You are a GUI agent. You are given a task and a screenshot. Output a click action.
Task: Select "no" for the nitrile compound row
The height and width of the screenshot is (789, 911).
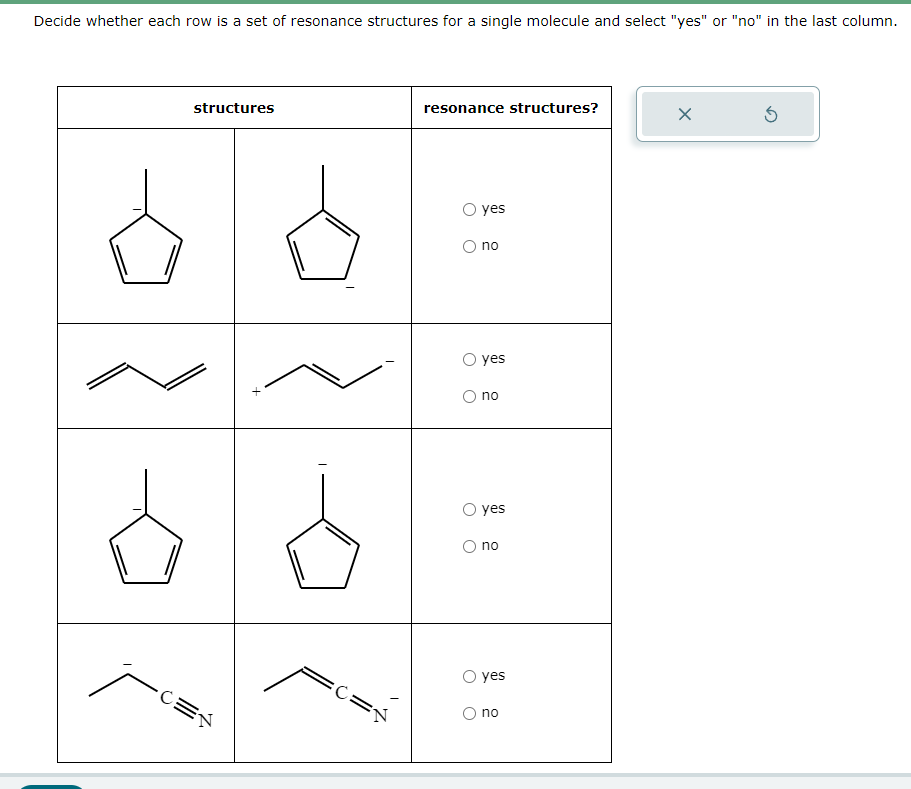click(x=468, y=712)
